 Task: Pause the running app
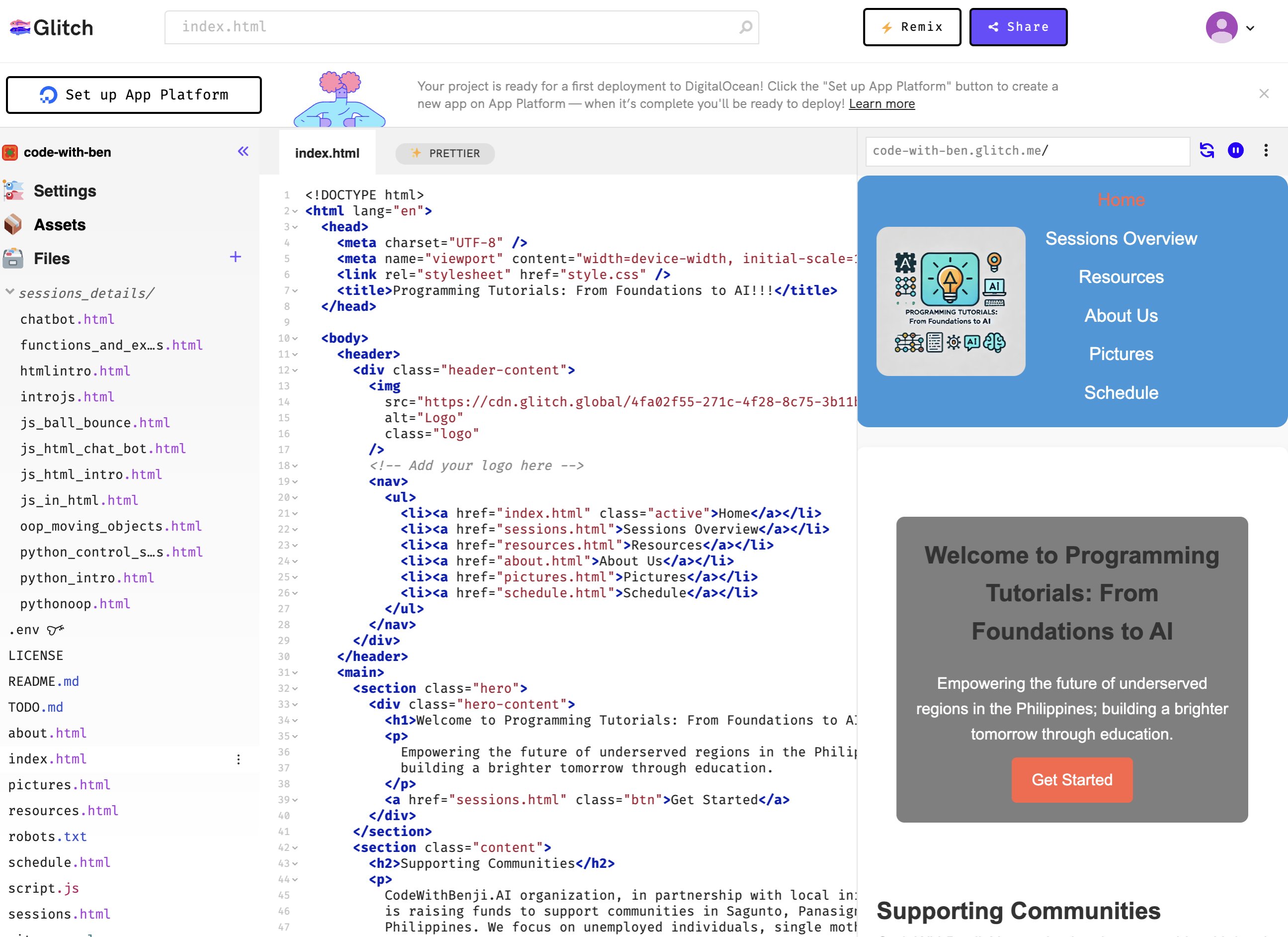tap(1236, 150)
